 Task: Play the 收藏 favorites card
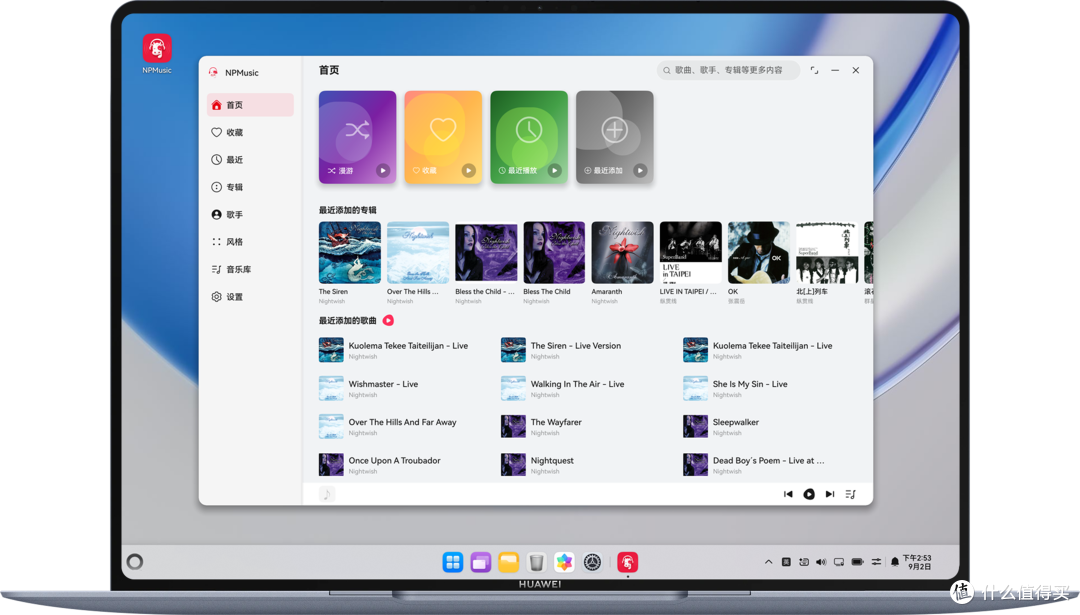pos(468,170)
